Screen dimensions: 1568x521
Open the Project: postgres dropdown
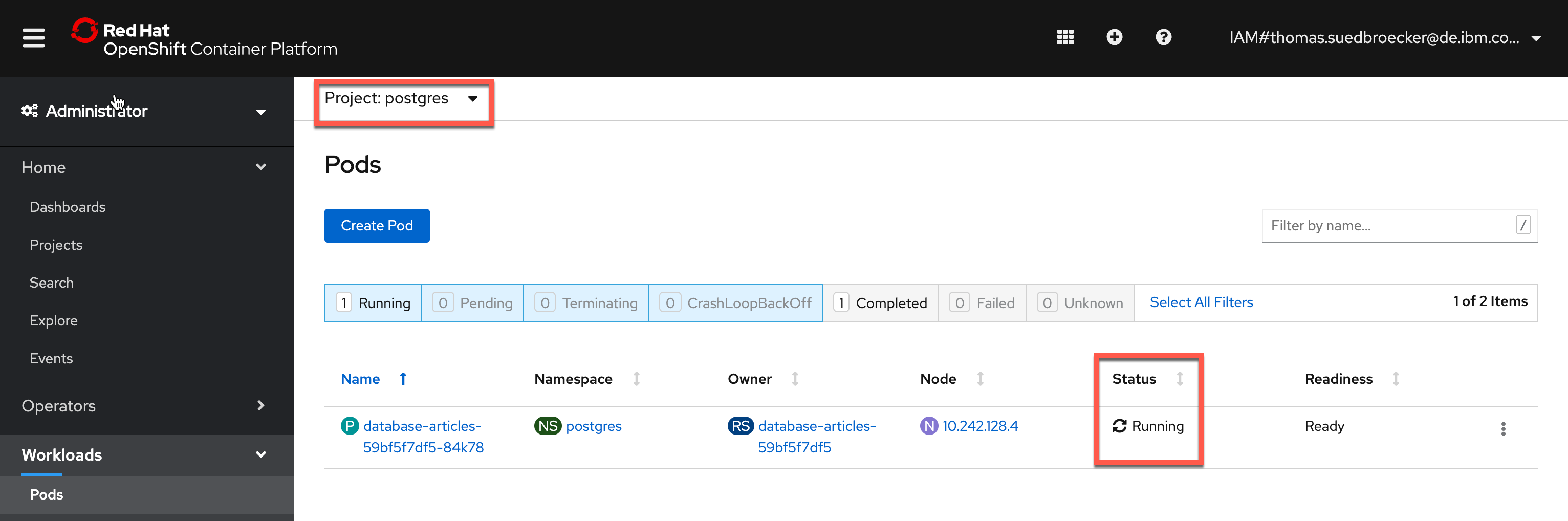point(402,98)
